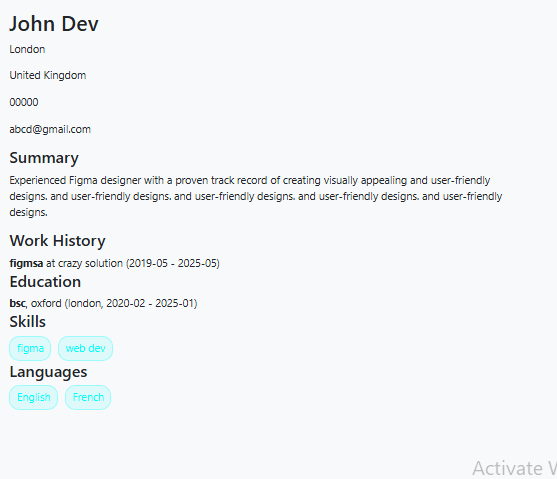Click the London city text

(27, 49)
